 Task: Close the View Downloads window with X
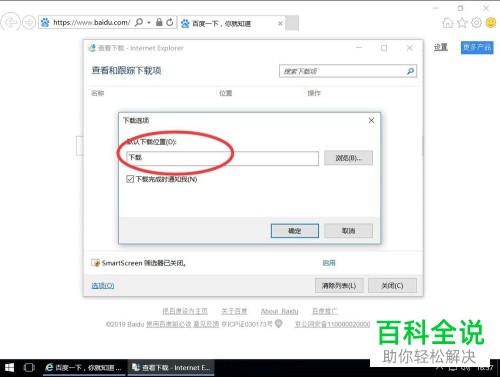point(410,48)
